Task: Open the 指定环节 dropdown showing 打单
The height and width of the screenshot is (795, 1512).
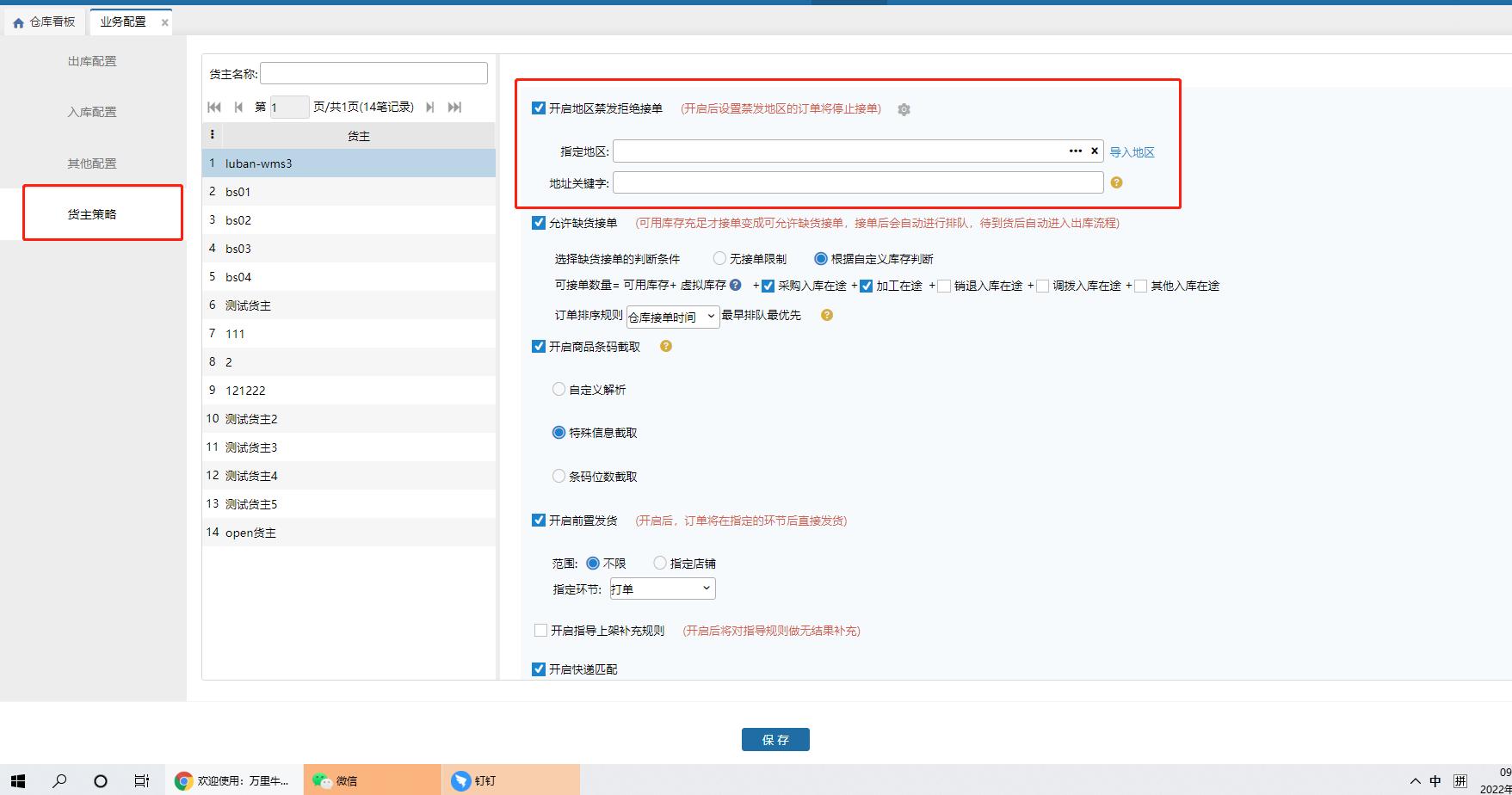Action: [x=661, y=589]
